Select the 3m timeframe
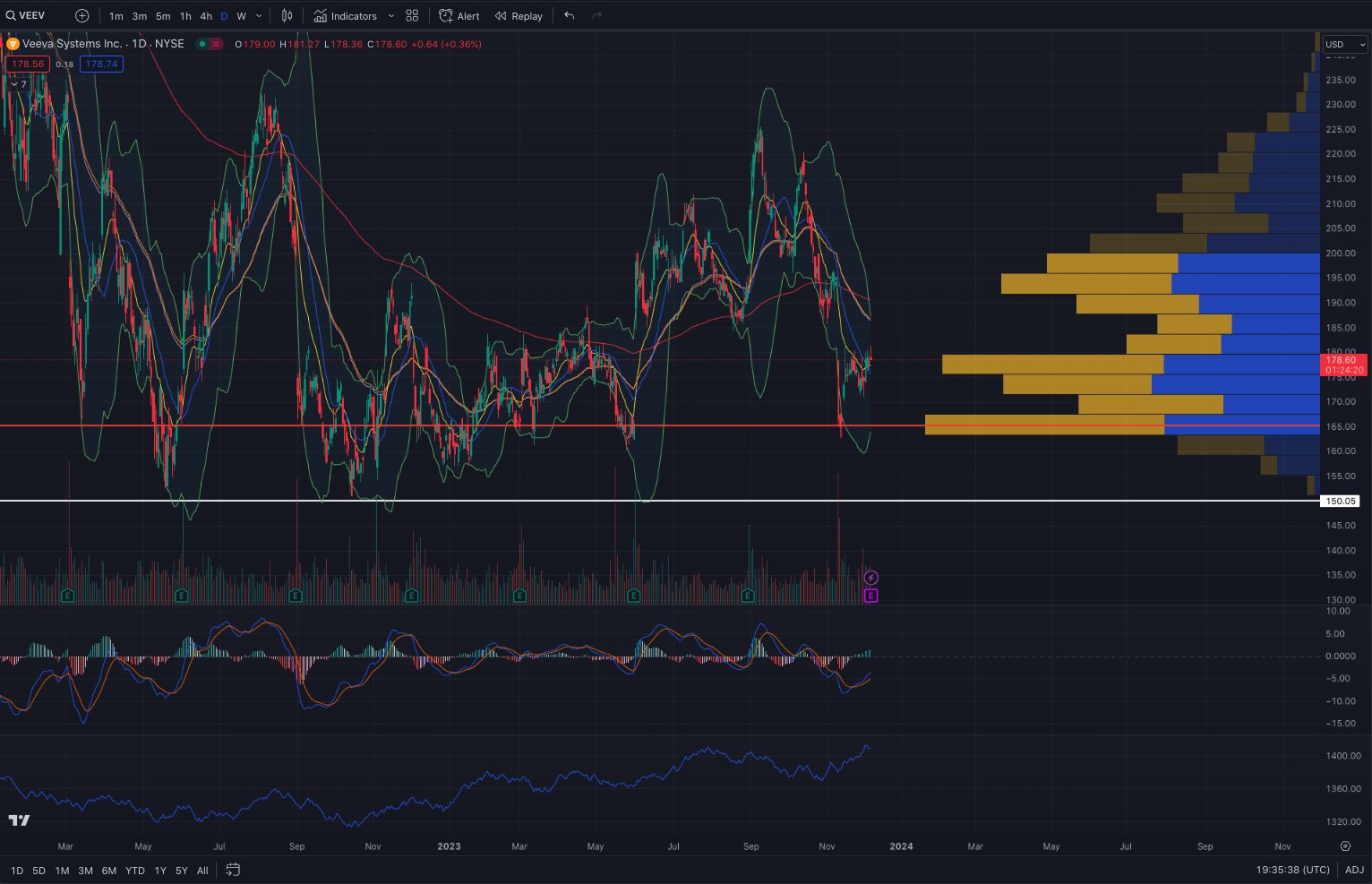Screen dimensions: 1372x884 point(140,16)
